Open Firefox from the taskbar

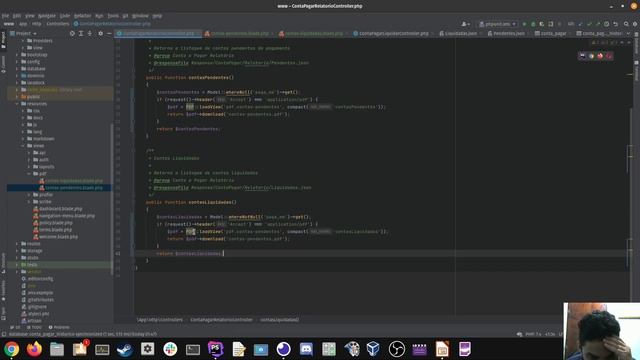[34, 349]
